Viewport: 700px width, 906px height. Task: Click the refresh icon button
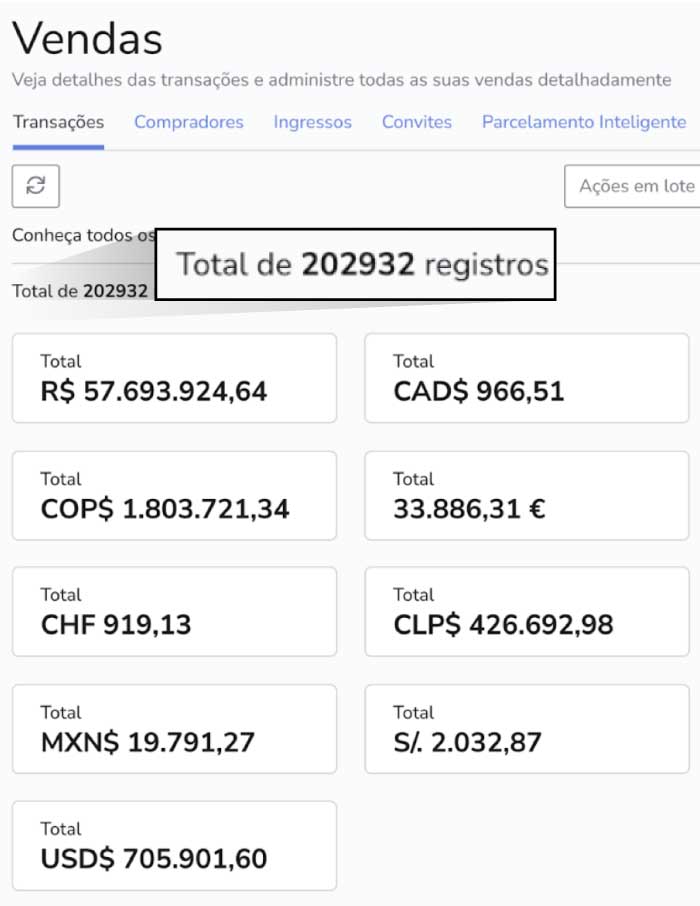pos(36,185)
